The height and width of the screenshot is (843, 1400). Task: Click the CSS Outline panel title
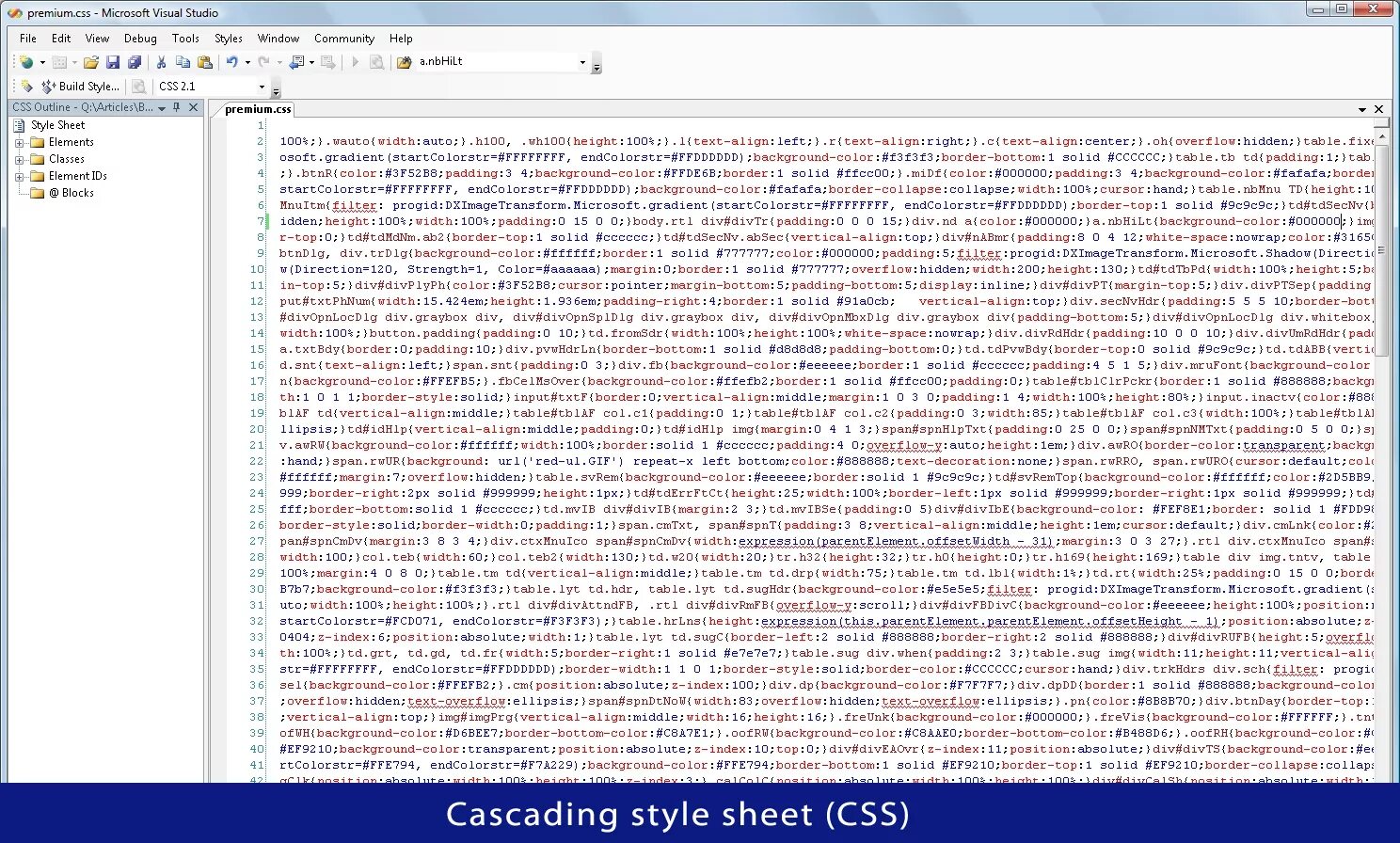click(x=83, y=107)
